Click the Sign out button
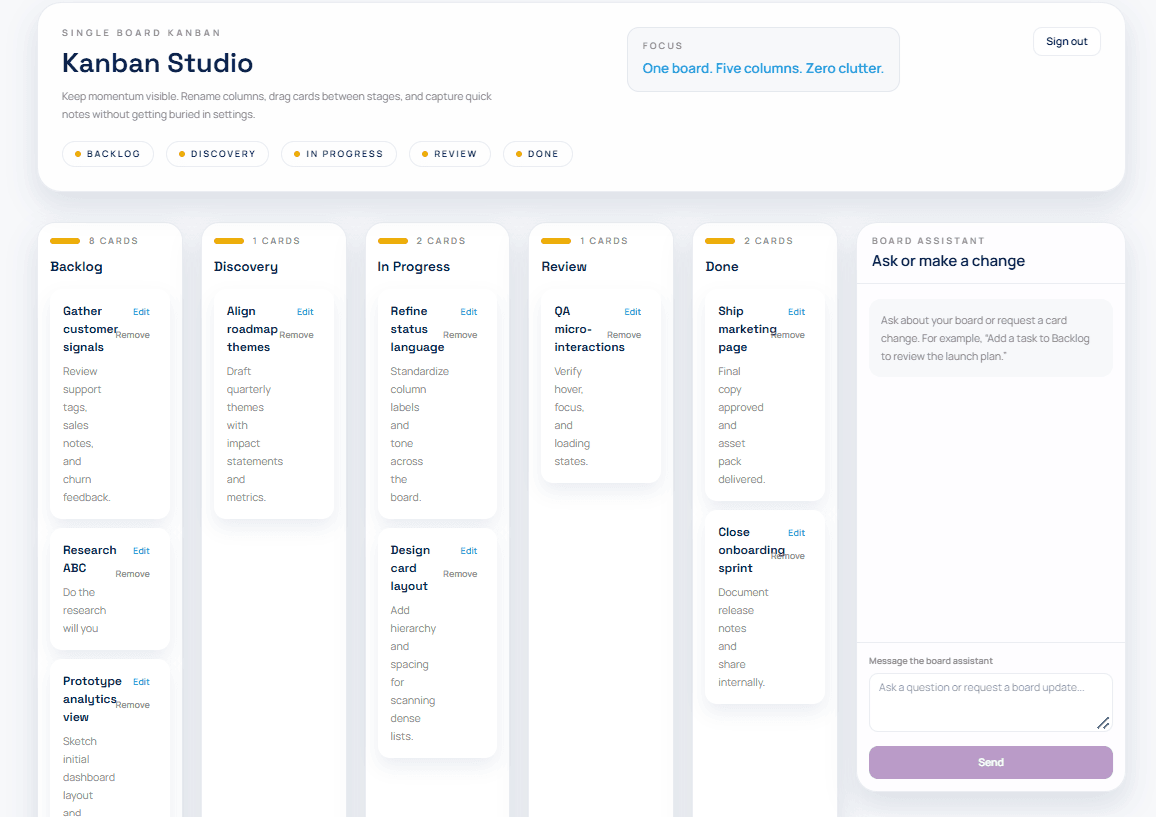Screen dimensions: 1157x817 click(1066, 41)
